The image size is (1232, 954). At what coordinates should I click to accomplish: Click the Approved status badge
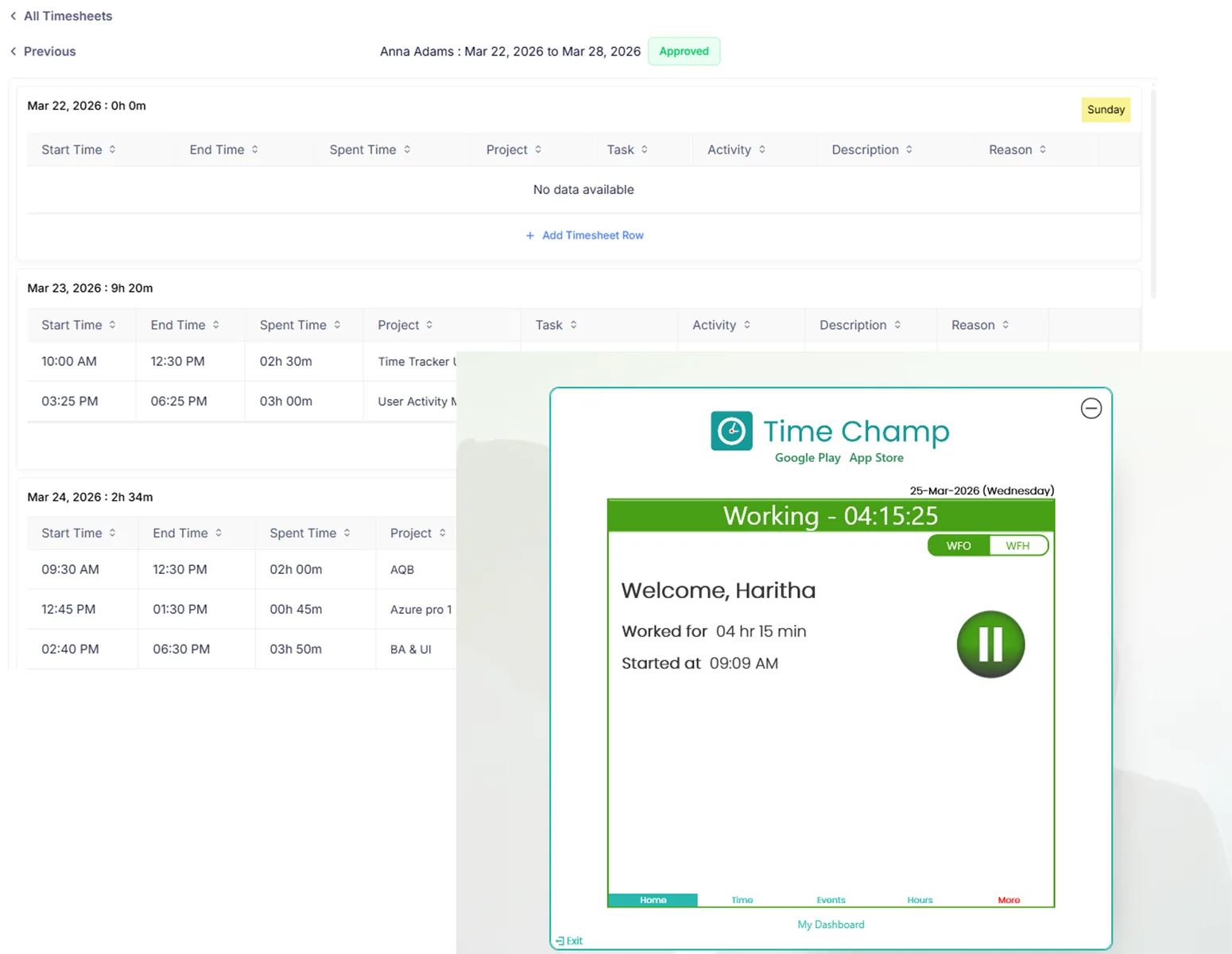[x=684, y=52]
